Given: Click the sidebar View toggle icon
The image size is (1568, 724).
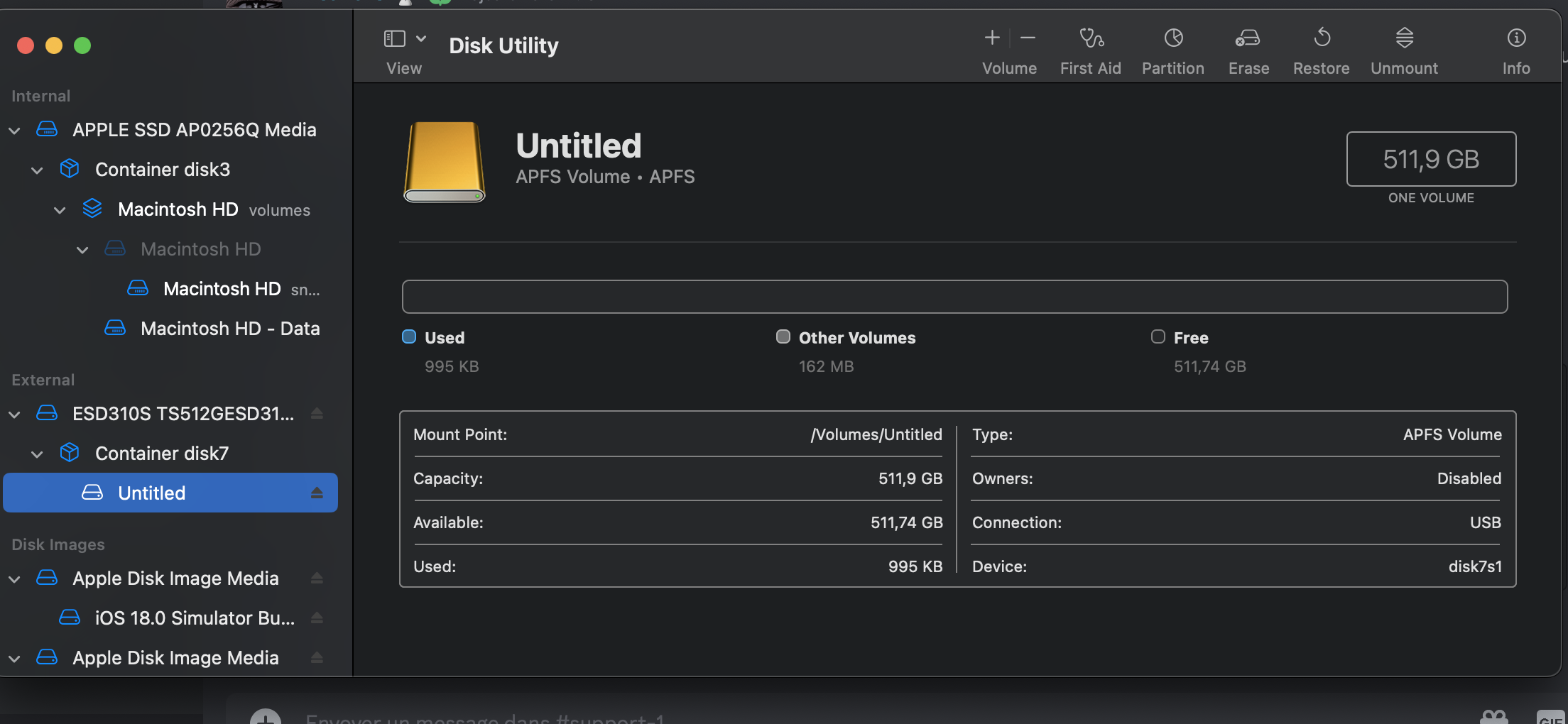Looking at the screenshot, I should (394, 38).
